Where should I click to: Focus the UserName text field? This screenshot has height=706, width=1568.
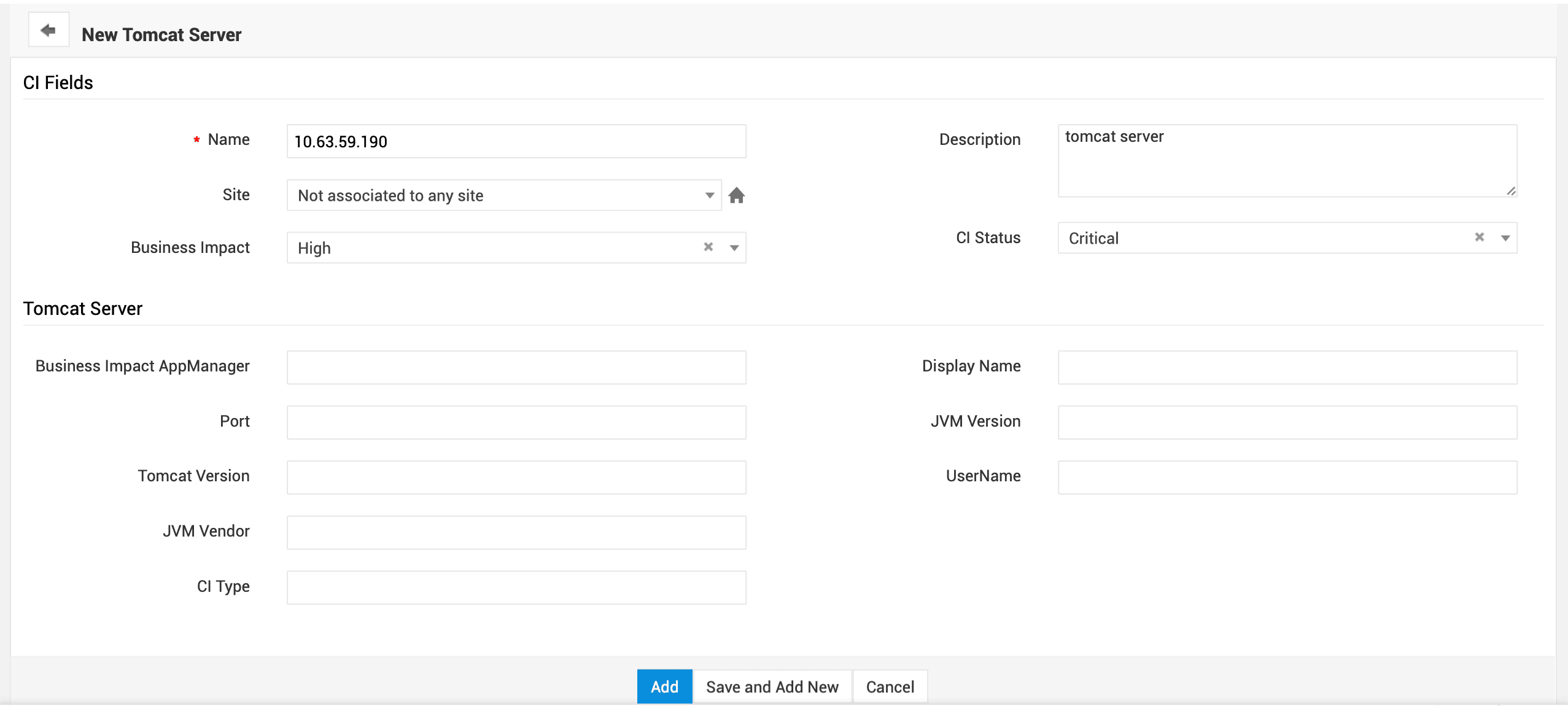coord(1287,477)
